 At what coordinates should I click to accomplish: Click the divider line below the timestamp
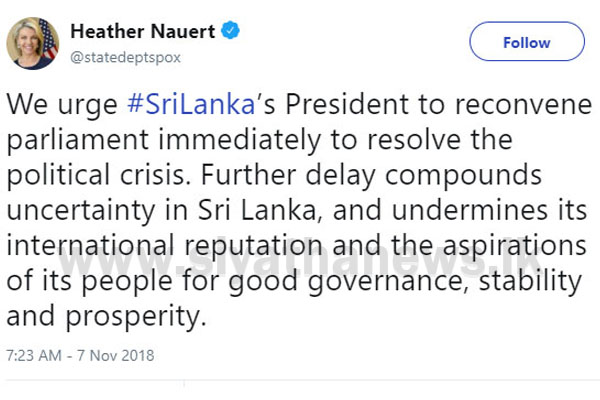(x=300, y=380)
